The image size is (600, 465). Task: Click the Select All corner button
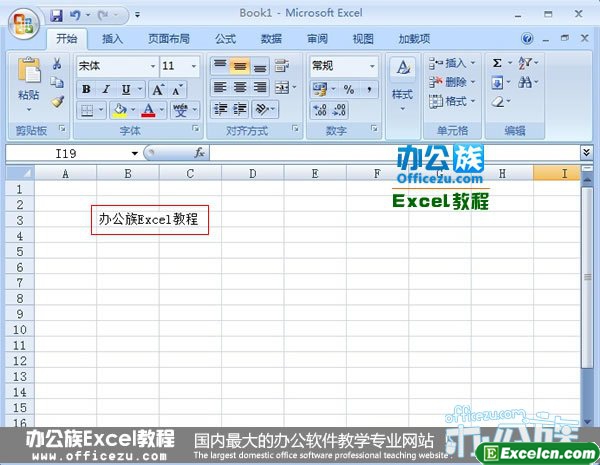point(20,173)
